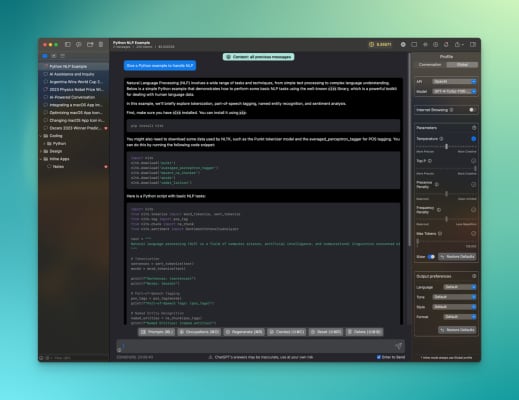Viewport: 519px width, 400px height.
Task: Click the yellow token cost indicator
Action: tap(380, 44)
